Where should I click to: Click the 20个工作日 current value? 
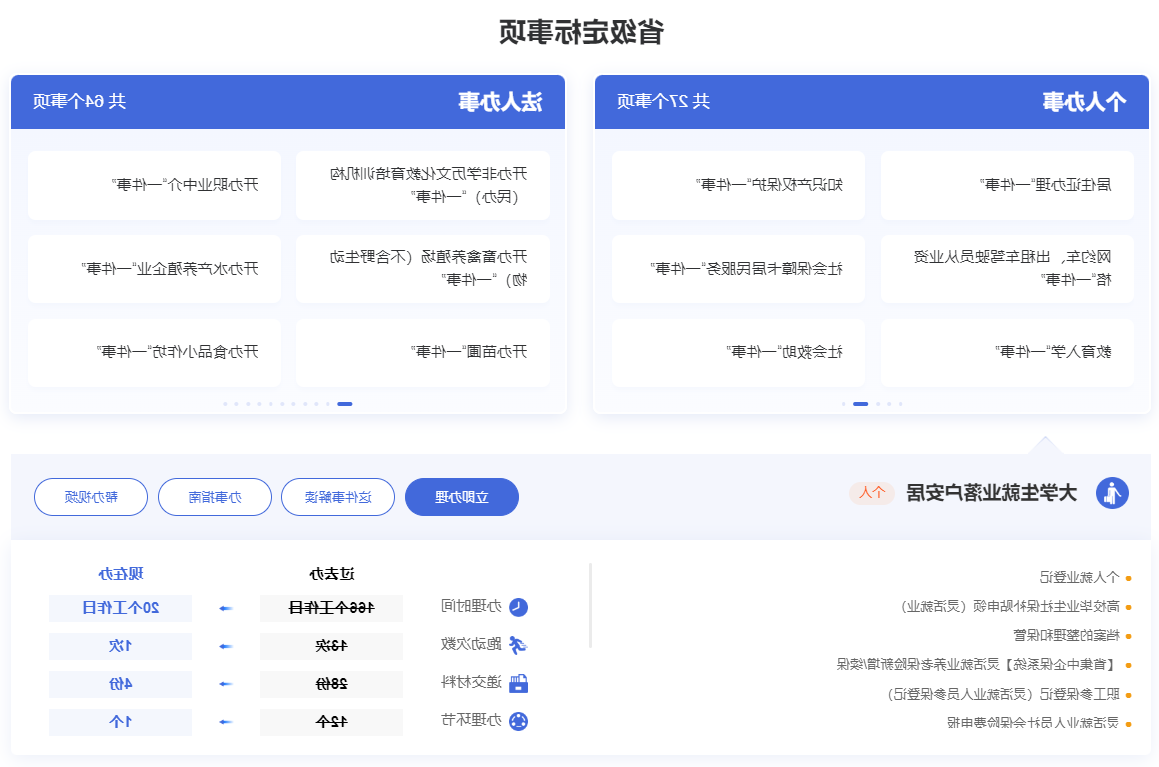(120, 608)
